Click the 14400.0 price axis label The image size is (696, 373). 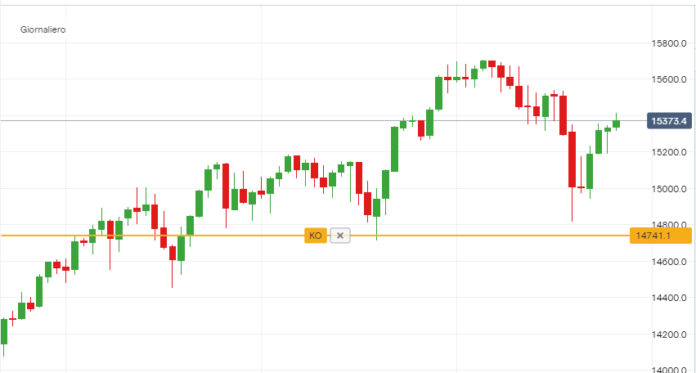pos(669,298)
